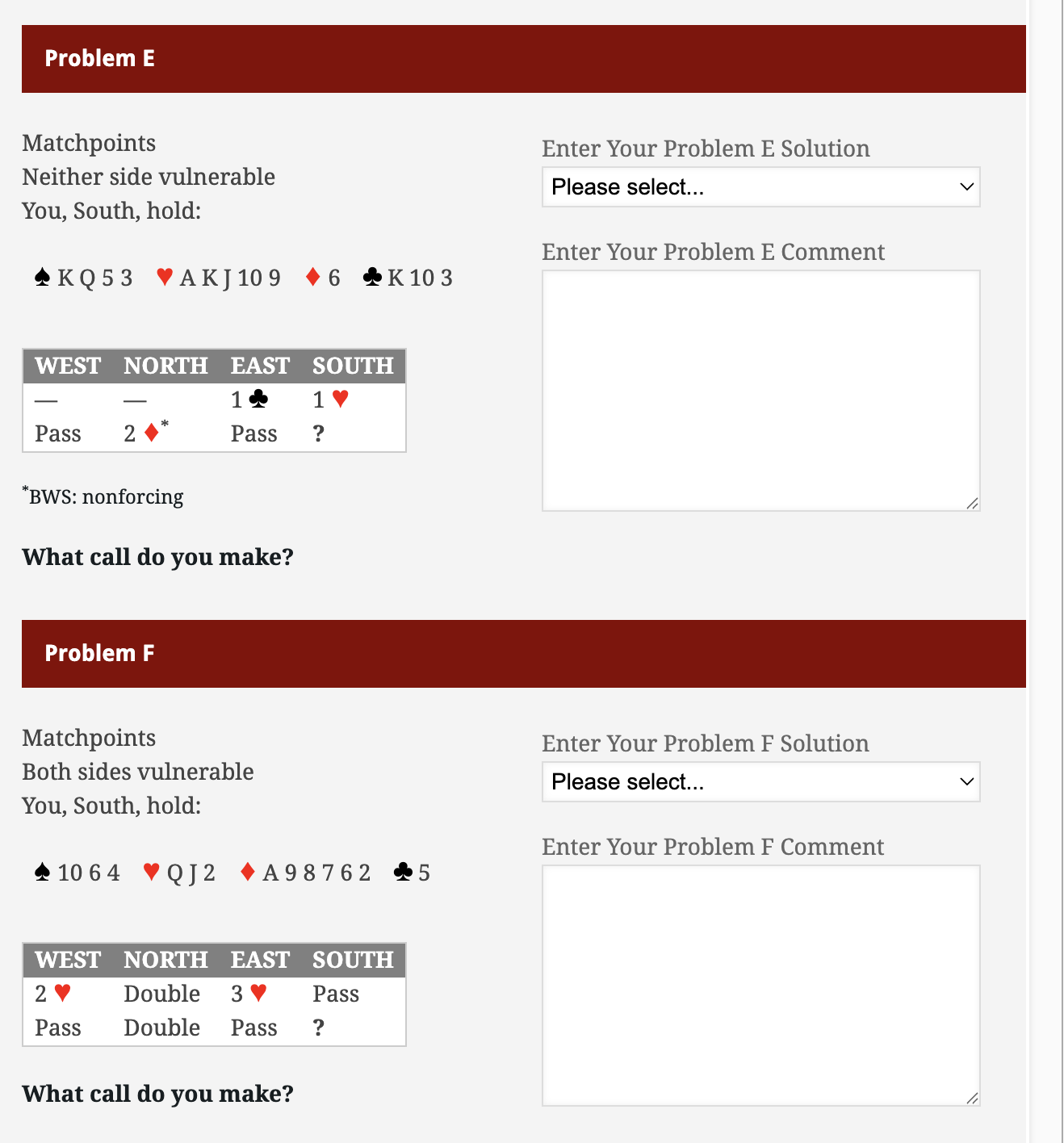Click the resize handle of Problem E's comment box
This screenshot has width=1064, height=1143.
coord(973,504)
